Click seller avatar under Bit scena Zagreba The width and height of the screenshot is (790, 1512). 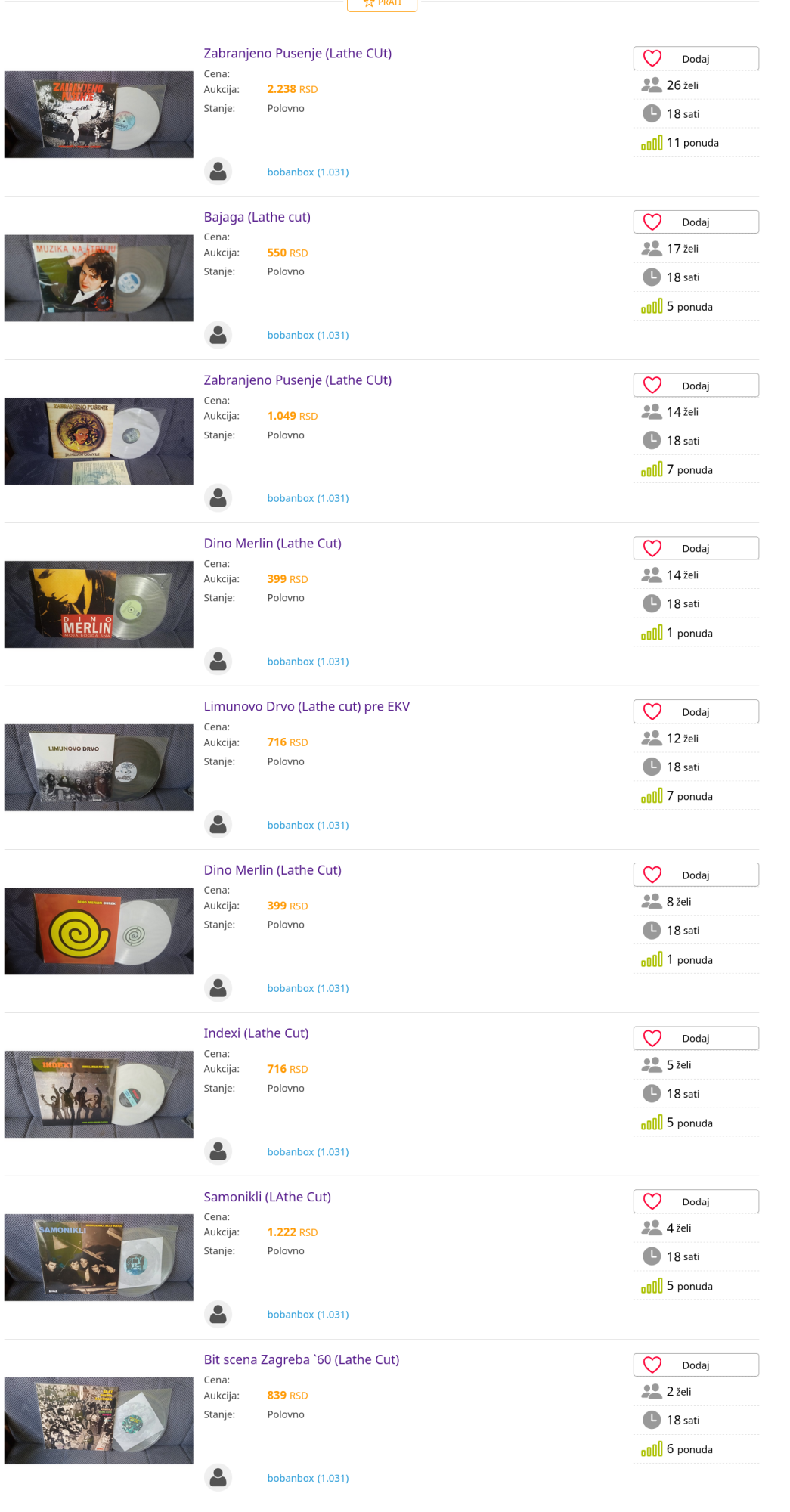tap(218, 1477)
